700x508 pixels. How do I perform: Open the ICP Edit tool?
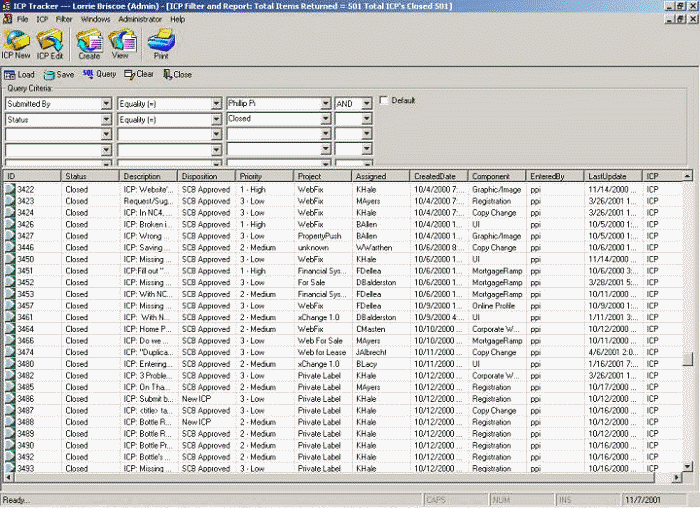pyautogui.click(x=50, y=43)
